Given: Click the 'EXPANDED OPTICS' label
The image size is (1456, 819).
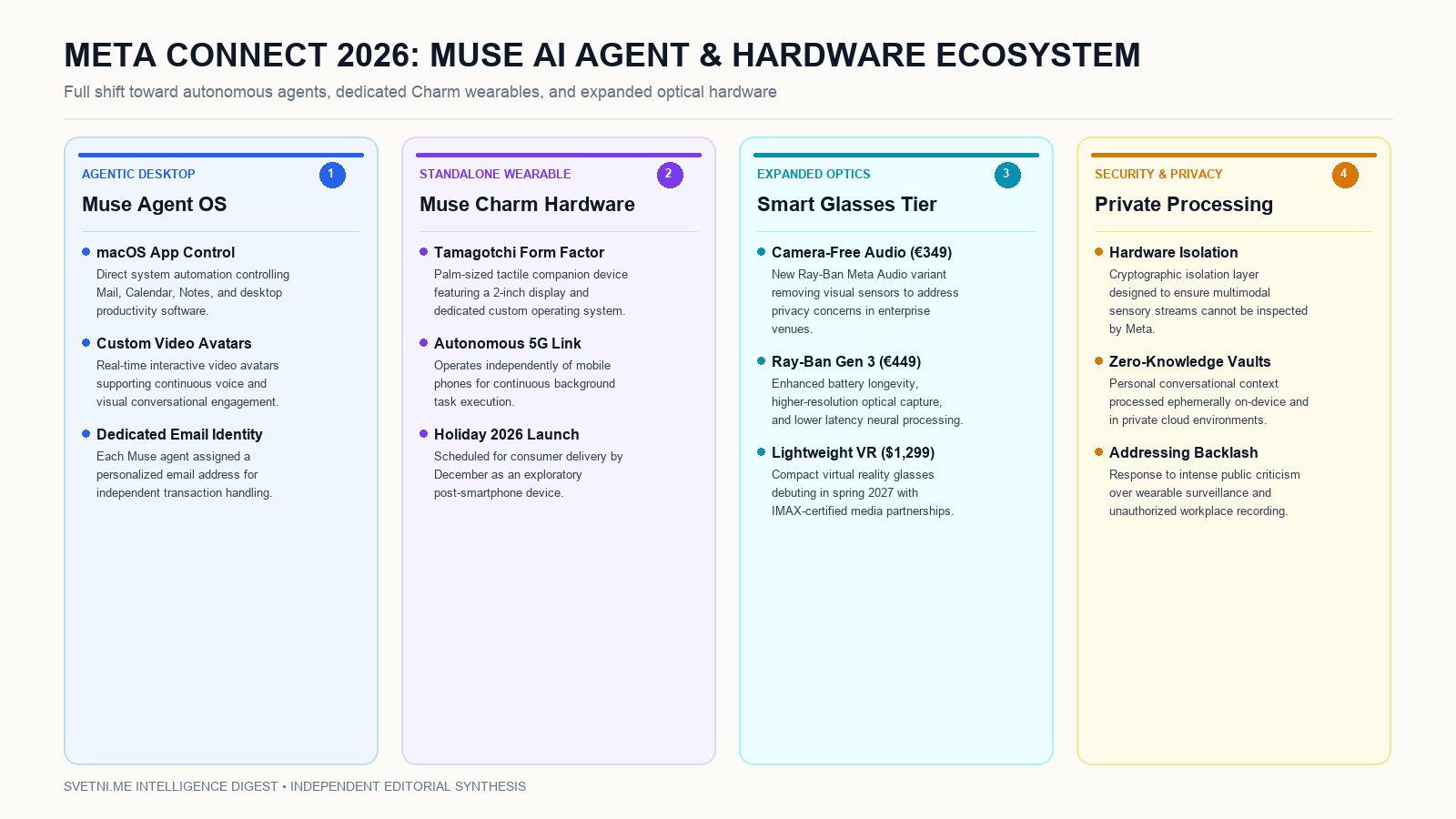Looking at the screenshot, I should pyautogui.click(x=814, y=174).
